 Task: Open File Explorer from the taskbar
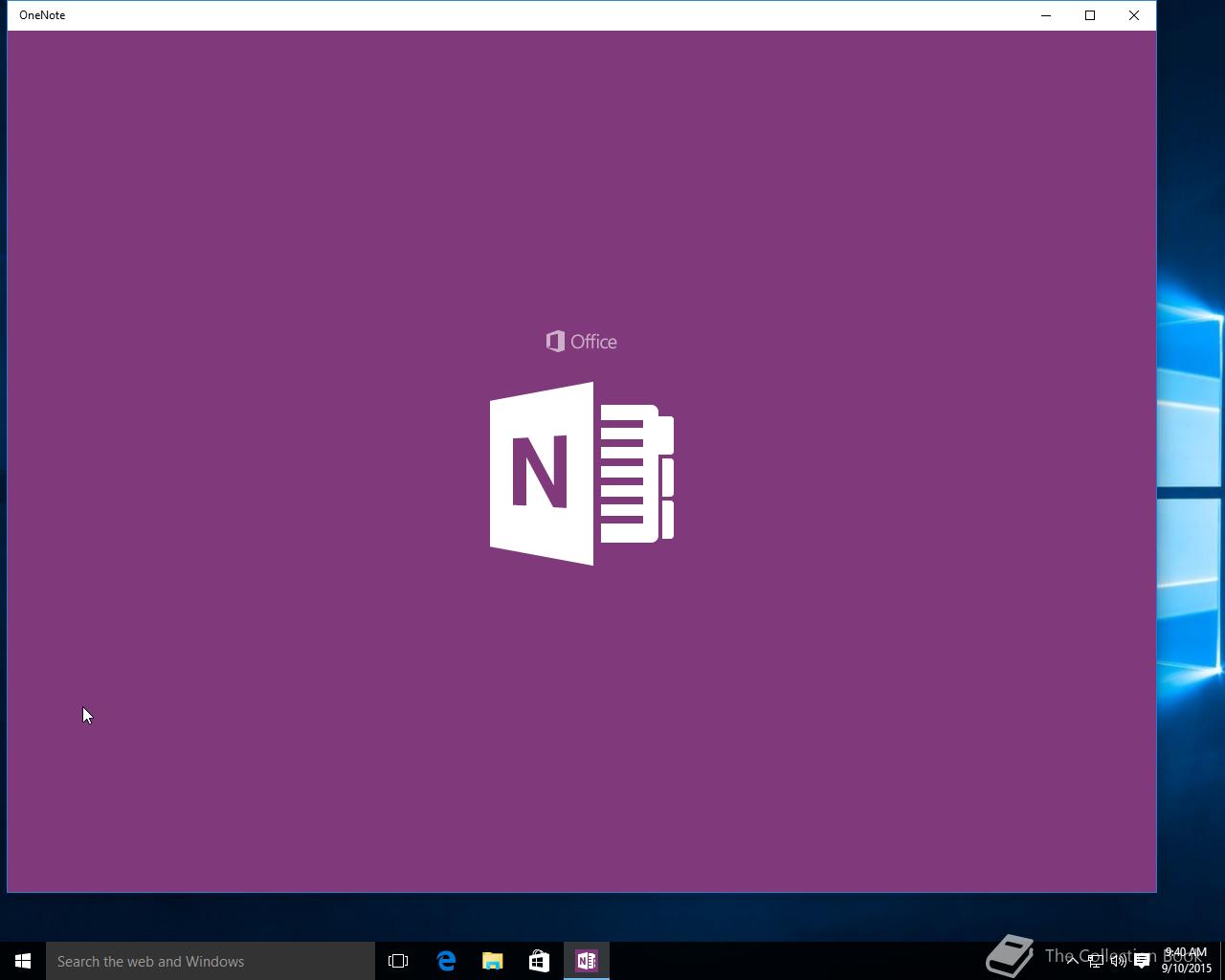493,961
